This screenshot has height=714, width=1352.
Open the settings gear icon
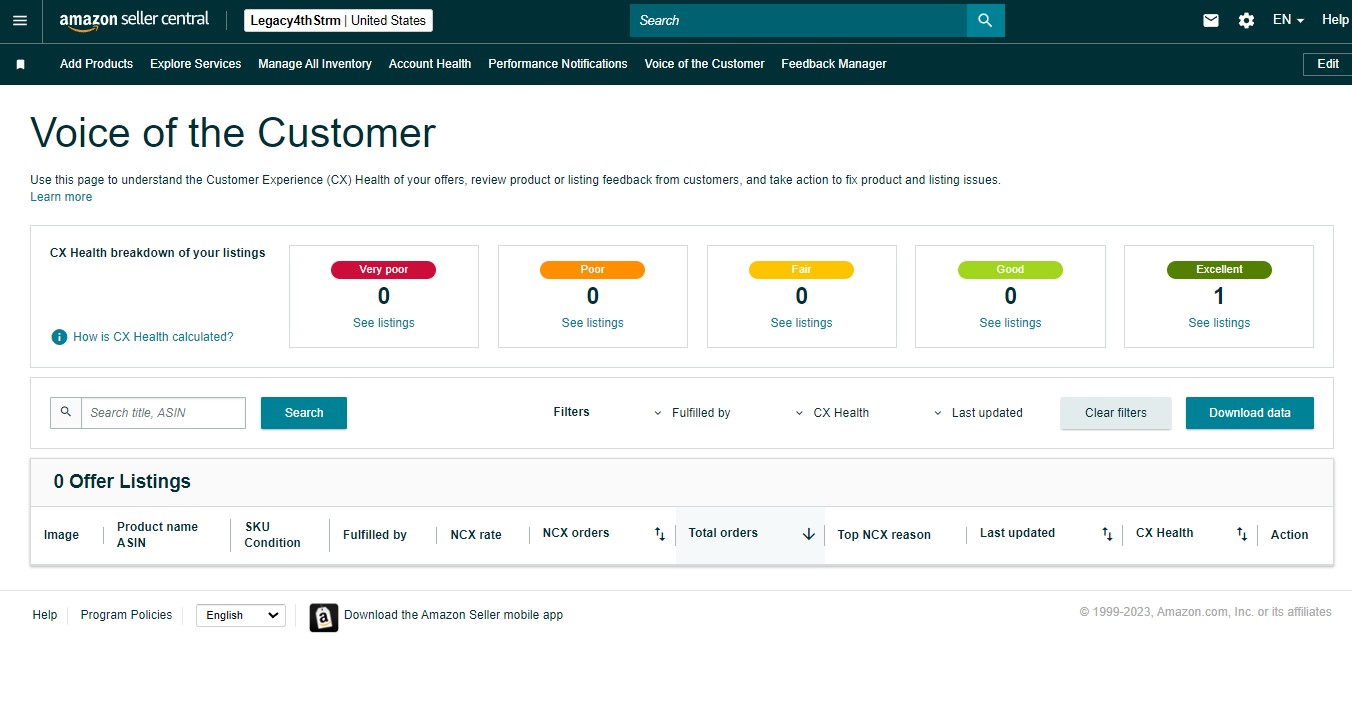[x=1246, y=20]
